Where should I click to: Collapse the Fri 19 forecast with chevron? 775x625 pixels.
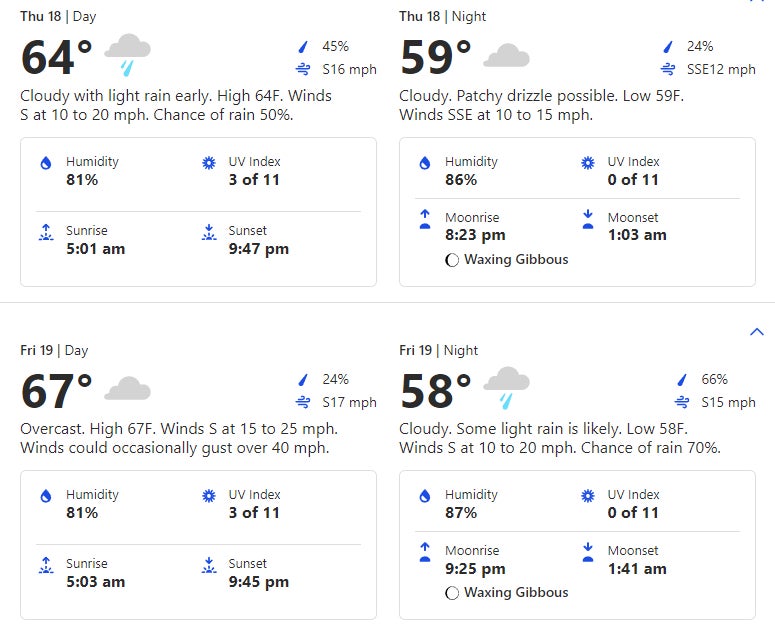pos(756,332)
